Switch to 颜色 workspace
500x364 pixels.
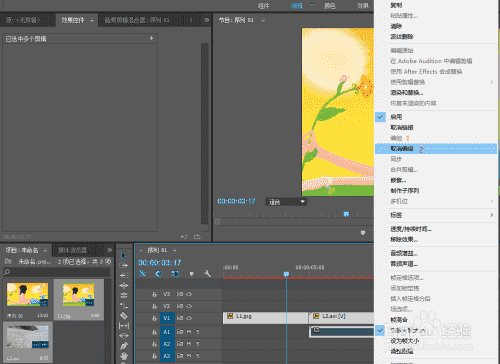point(330,6)
